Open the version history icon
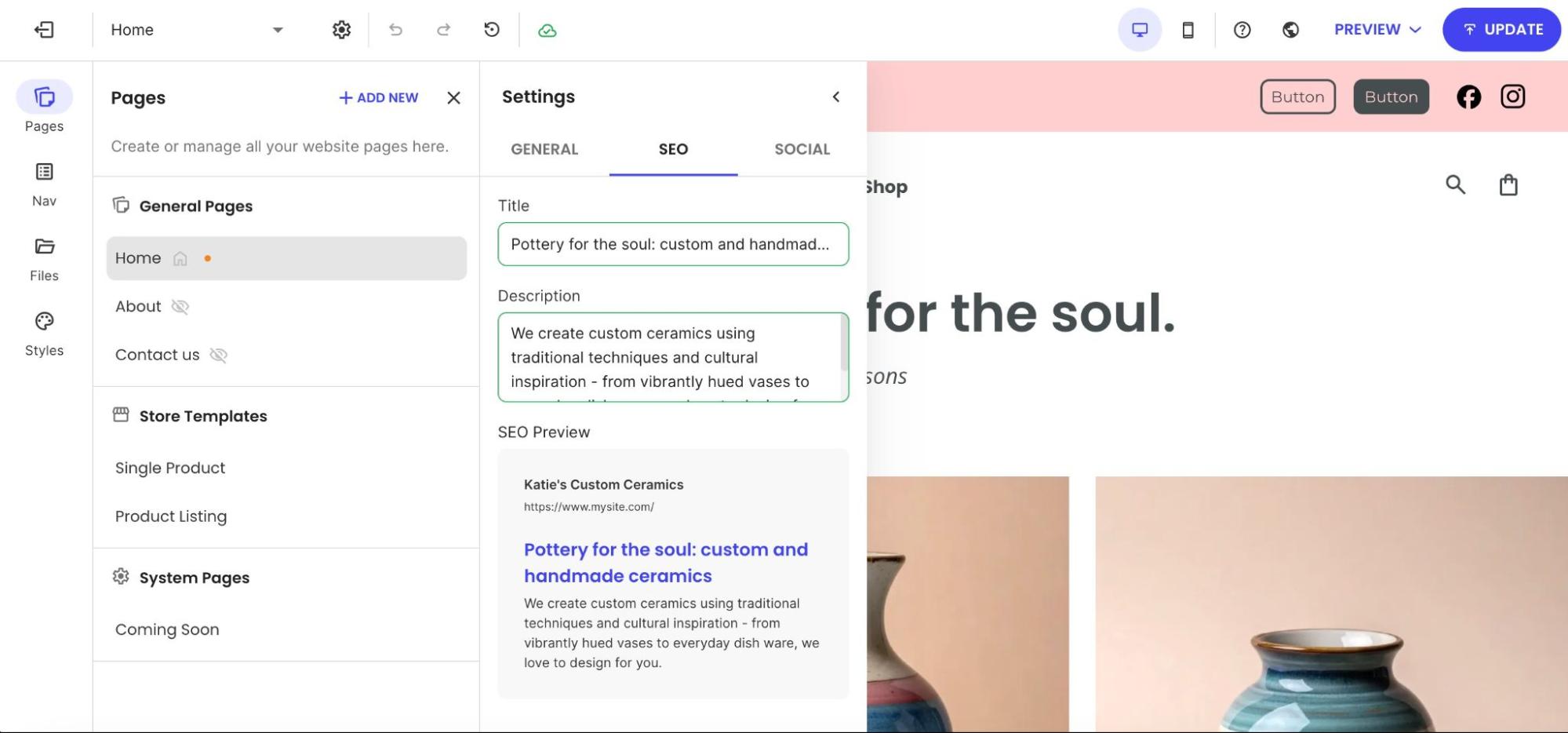Screen dimensions: 1568x733 coord(492,30)
